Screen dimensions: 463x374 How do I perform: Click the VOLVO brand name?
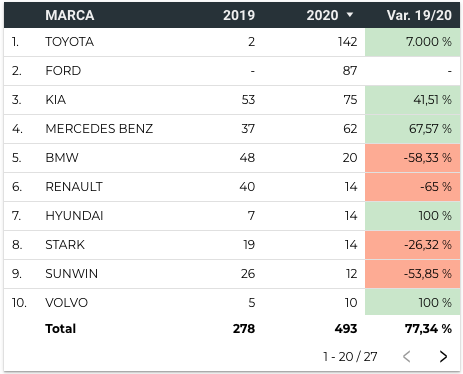(67, 303)
